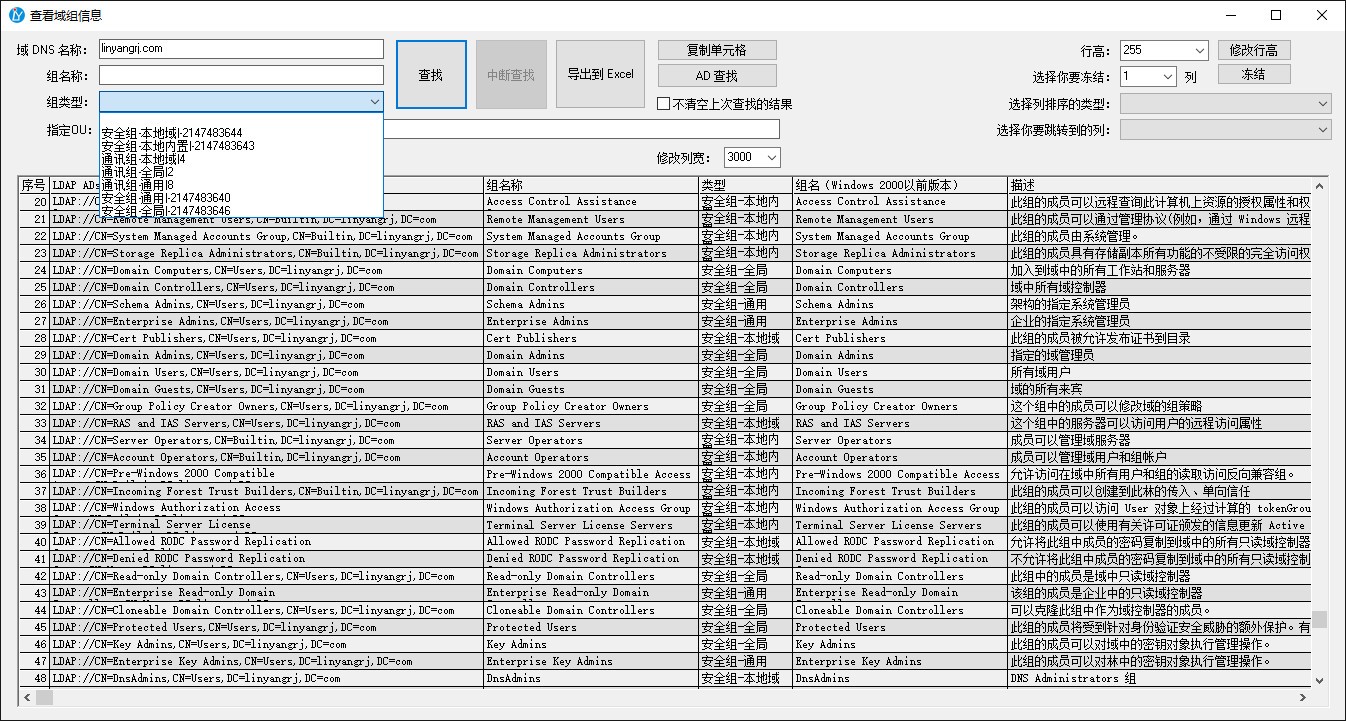
Task: Click the 指定OU input field
Action: click(580, 130)
